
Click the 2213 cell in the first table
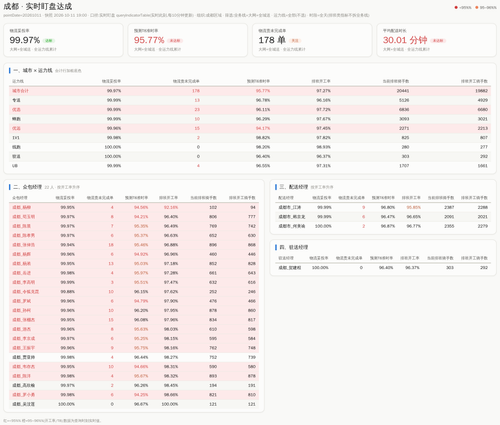483,128
